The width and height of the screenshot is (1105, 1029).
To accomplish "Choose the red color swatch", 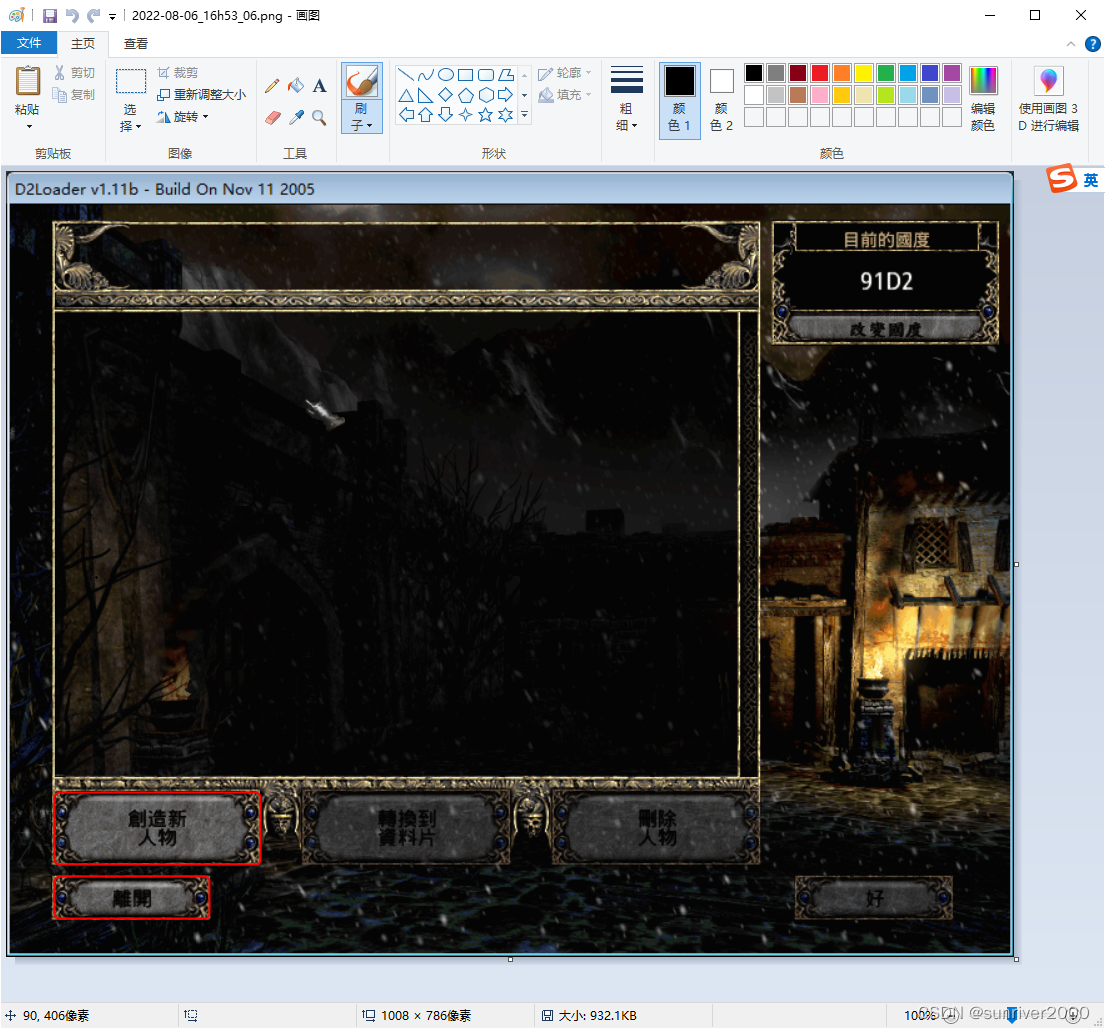I will 820,73.
